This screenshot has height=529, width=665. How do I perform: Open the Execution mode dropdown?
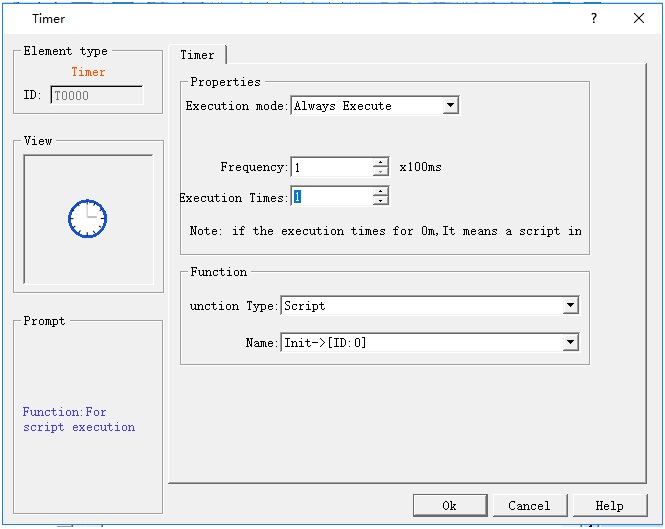450,106
